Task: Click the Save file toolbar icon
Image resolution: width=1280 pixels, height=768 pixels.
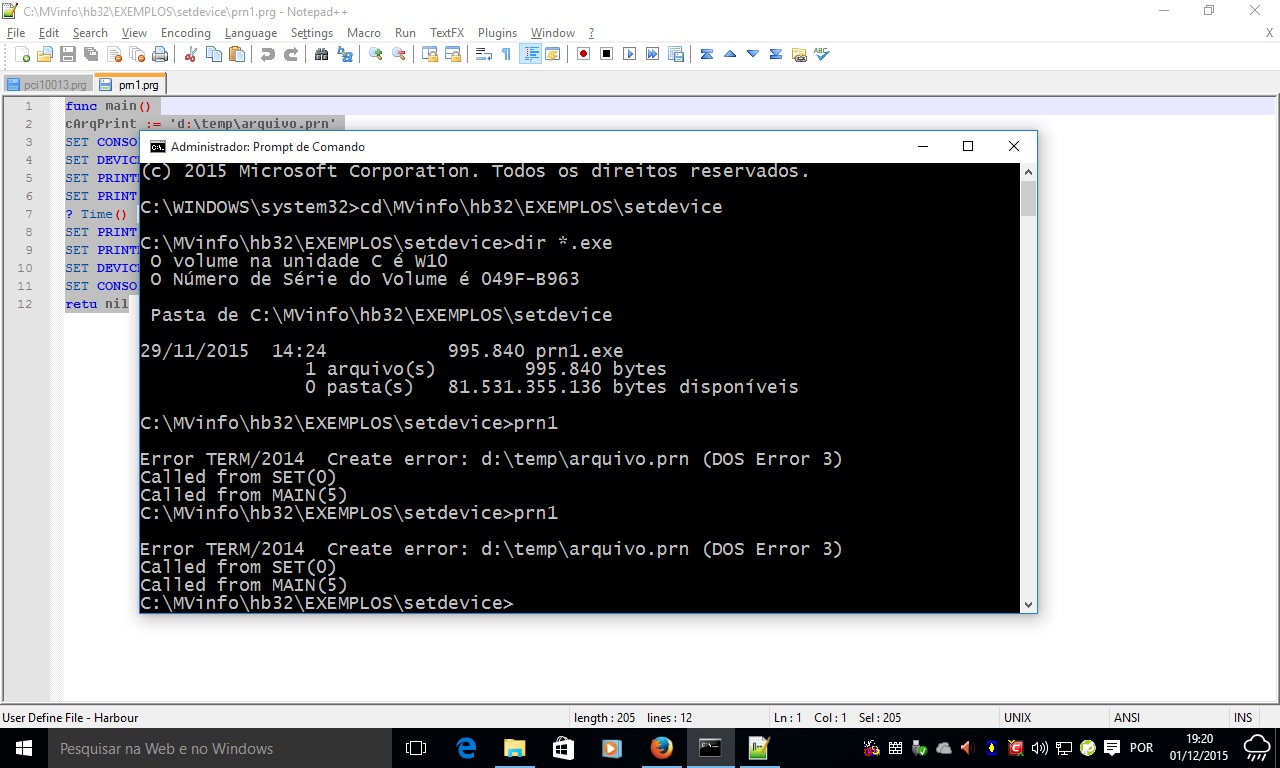Action: click(68, 54)
